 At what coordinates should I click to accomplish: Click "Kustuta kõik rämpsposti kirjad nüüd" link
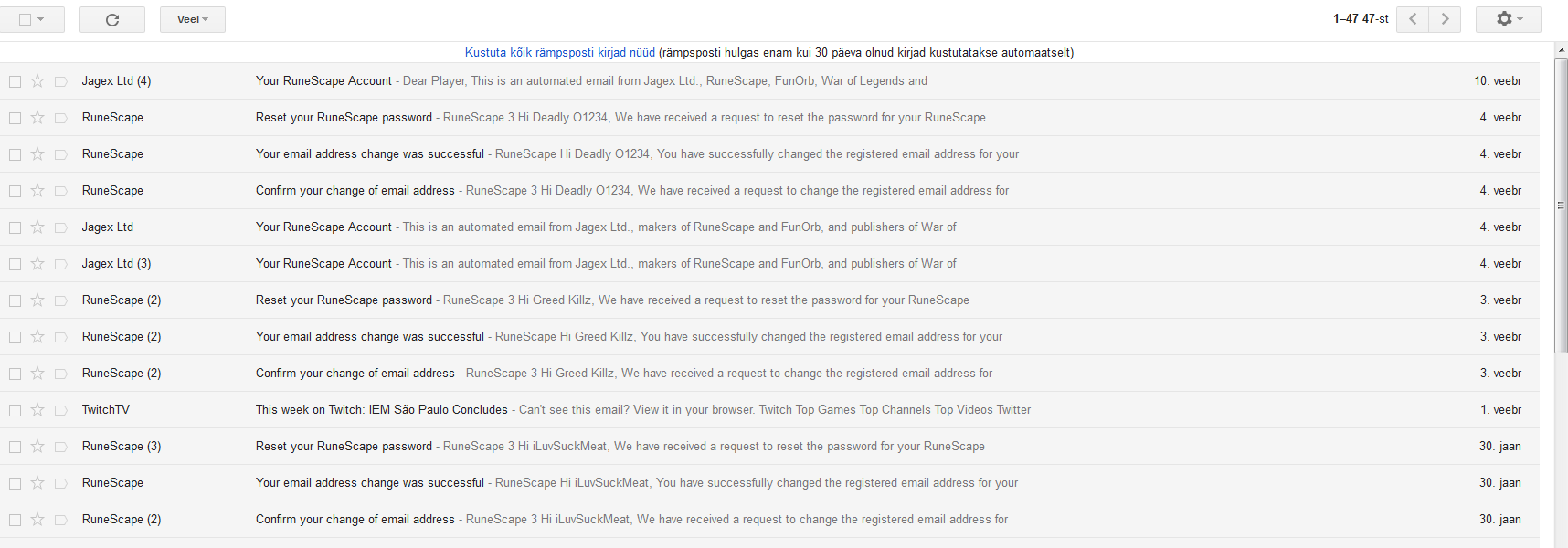pyautogui.click(x=559, y=53)
